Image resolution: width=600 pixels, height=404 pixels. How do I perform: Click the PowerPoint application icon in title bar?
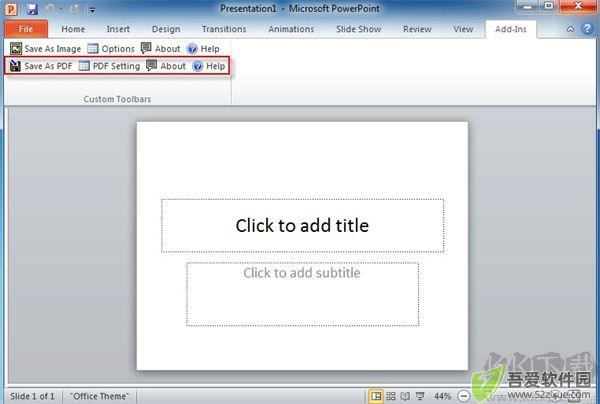(11, 8)
